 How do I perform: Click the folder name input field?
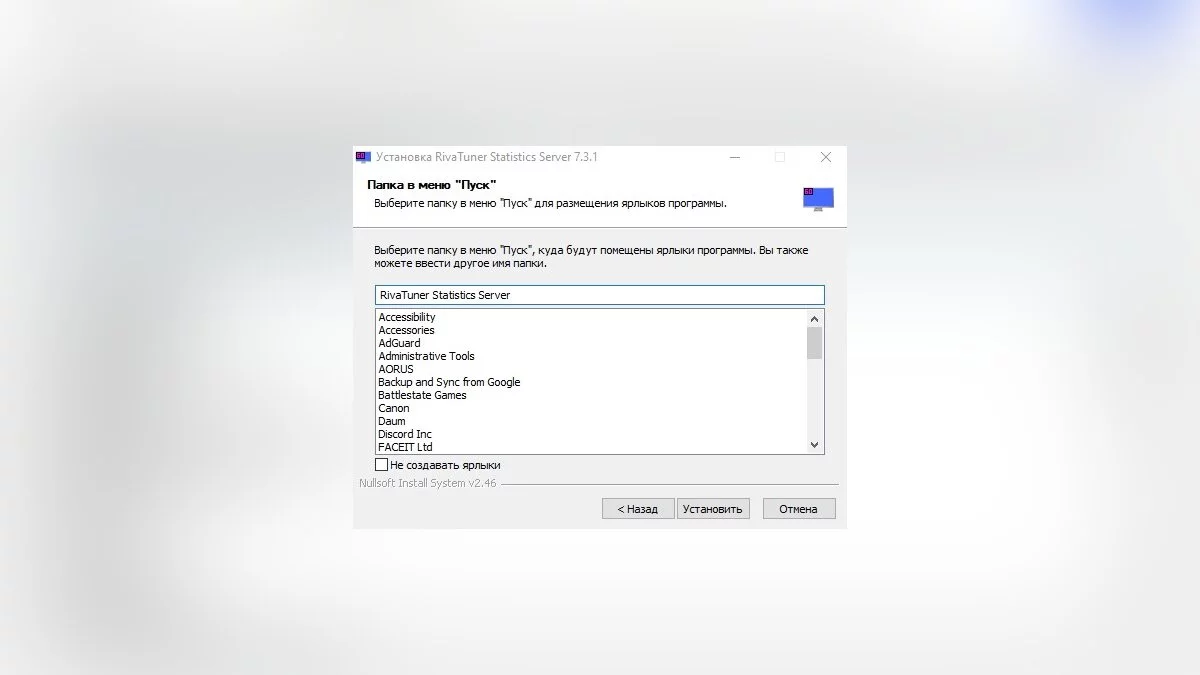pos(600,295)
